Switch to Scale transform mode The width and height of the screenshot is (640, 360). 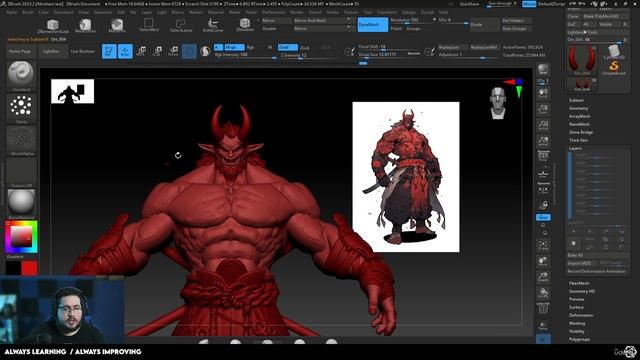157,51
